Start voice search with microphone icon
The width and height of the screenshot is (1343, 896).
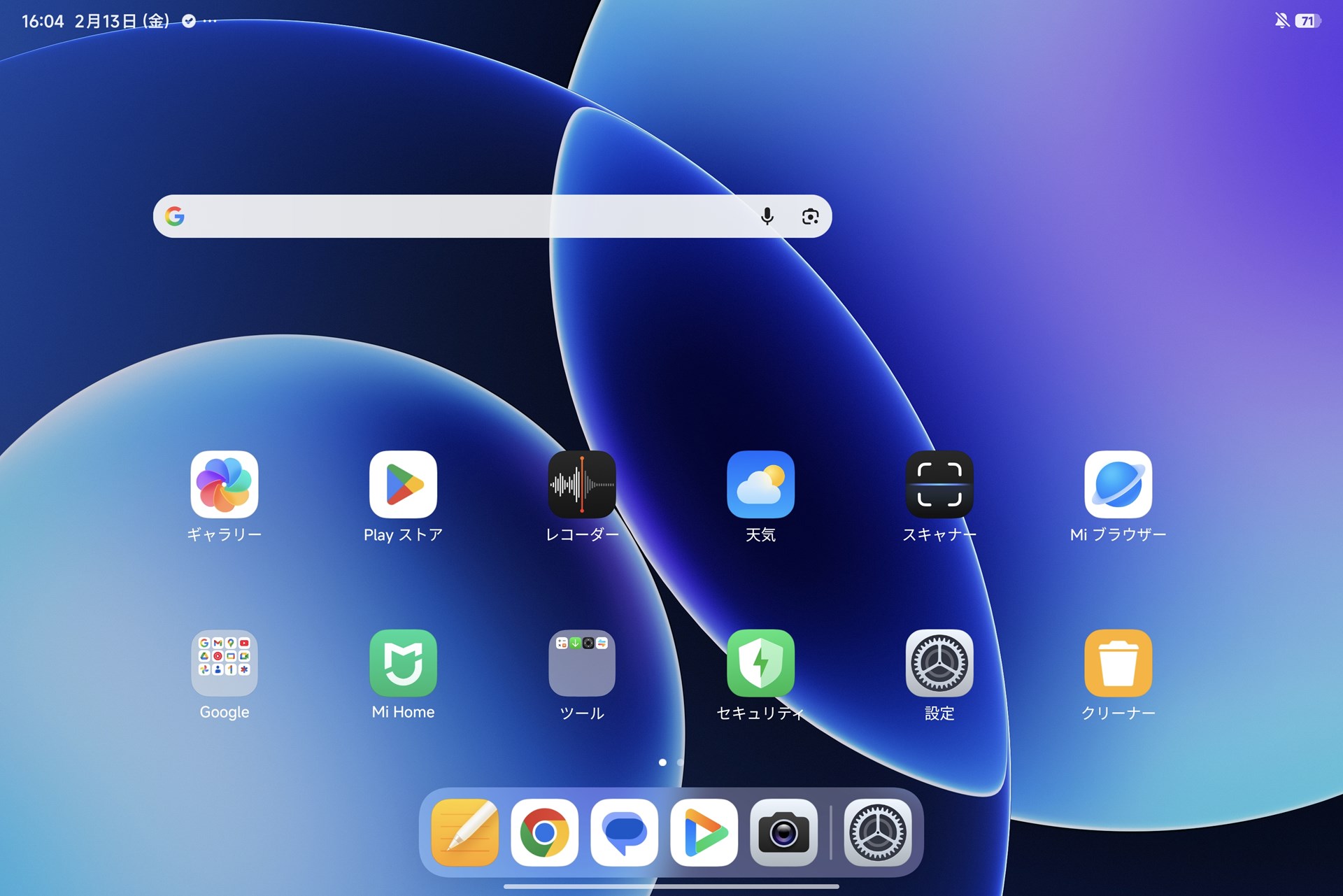click(x=767, y=216)
